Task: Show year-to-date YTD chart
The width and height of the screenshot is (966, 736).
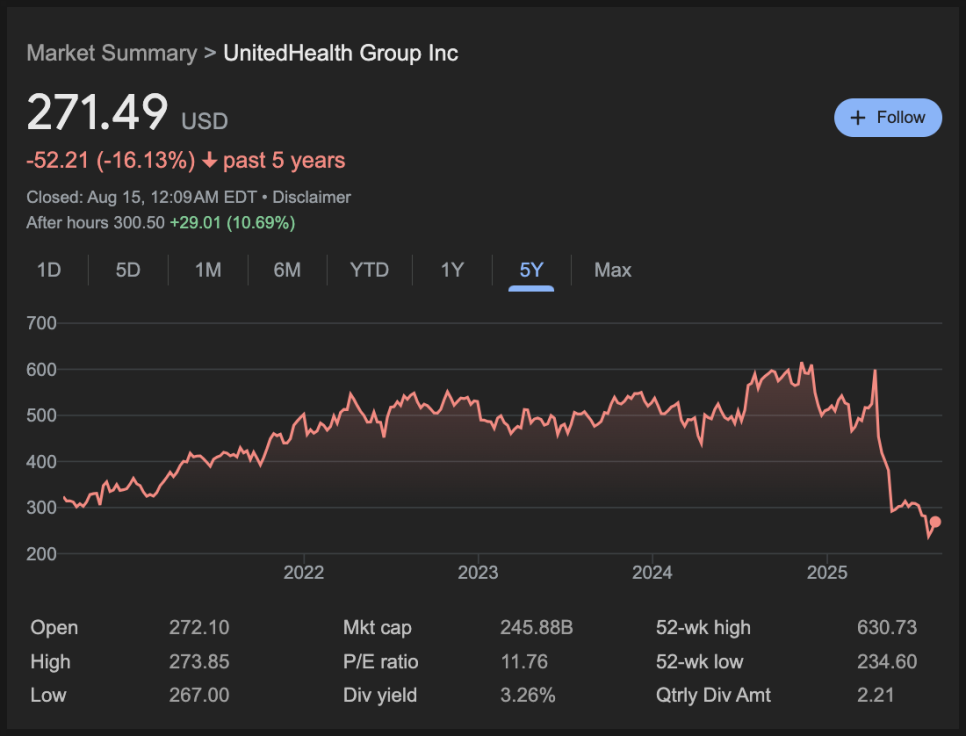Action: click(x=370, y=270)
